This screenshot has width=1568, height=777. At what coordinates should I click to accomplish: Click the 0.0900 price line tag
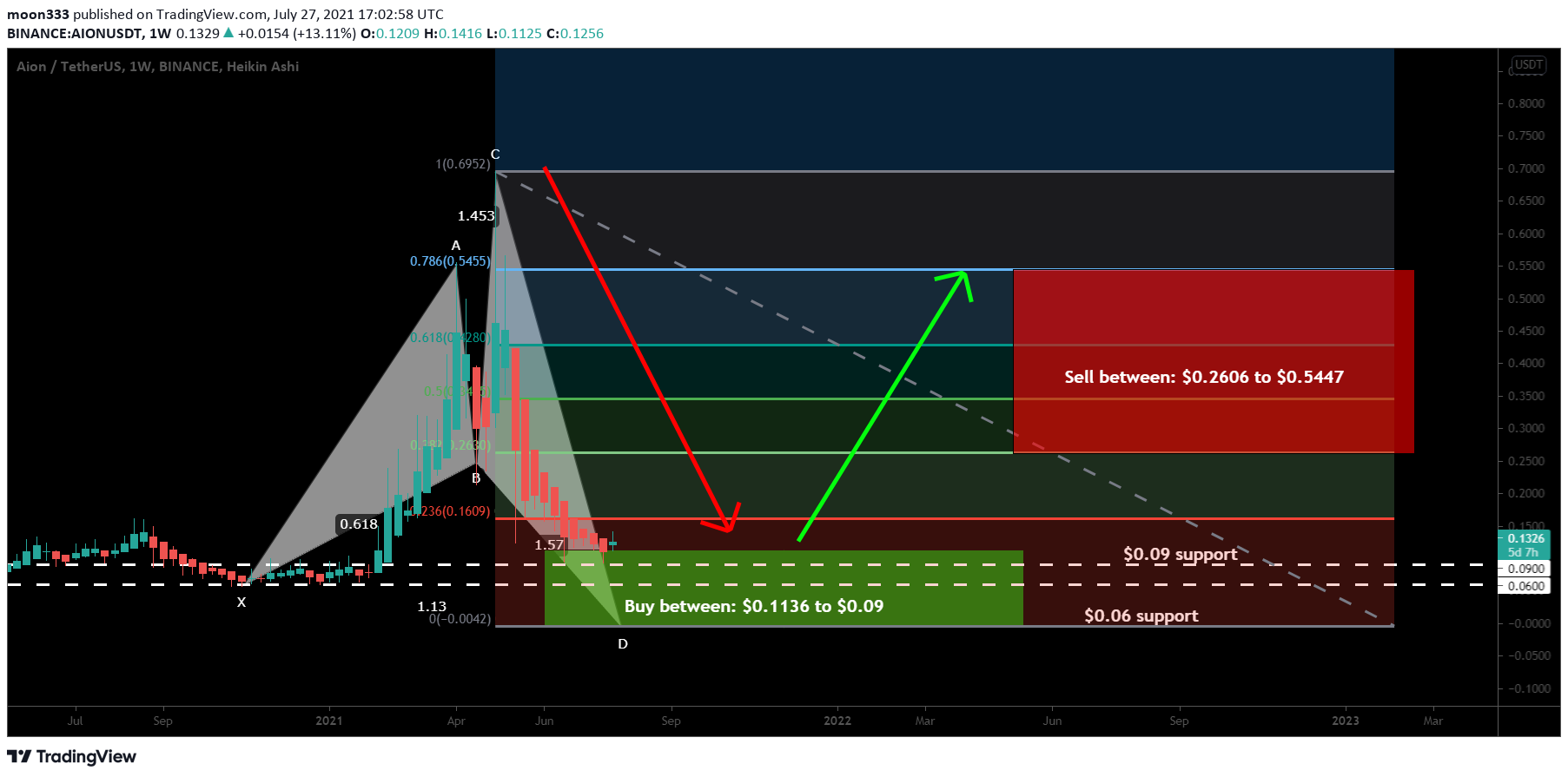[x=1525, y=569]
